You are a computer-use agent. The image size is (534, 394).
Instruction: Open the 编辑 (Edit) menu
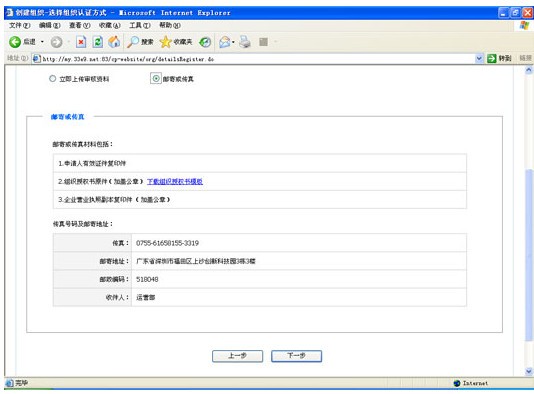point(49,25)
